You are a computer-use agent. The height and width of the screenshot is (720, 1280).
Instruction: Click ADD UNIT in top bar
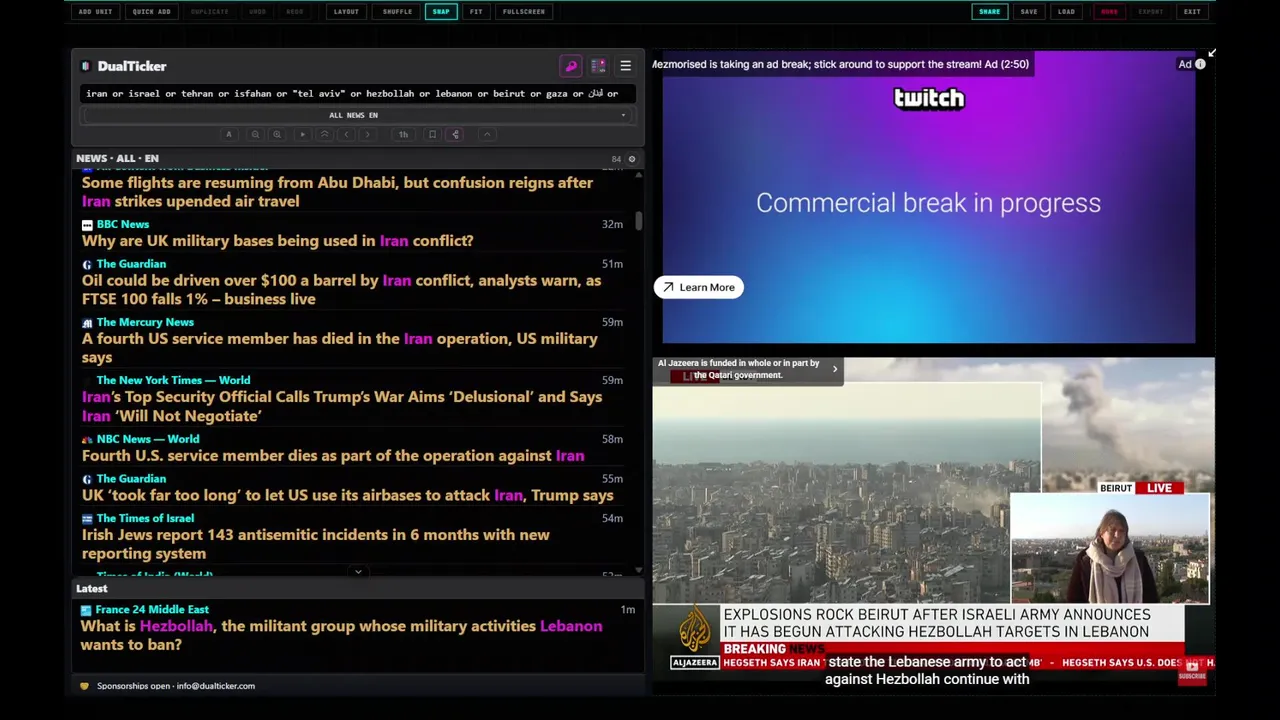[x=96, y=12]
